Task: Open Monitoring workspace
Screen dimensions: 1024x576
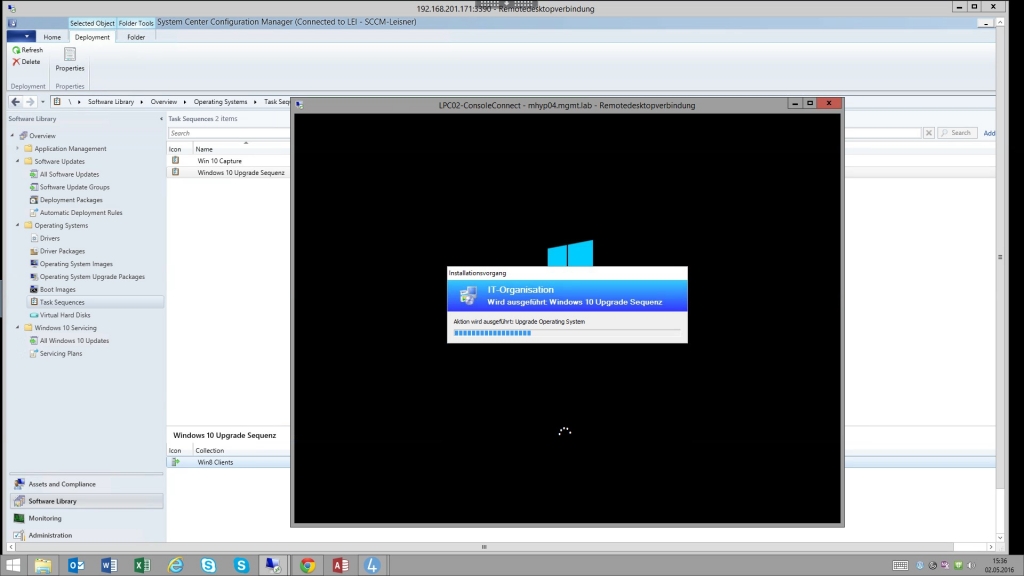Action: coord(87,518)
